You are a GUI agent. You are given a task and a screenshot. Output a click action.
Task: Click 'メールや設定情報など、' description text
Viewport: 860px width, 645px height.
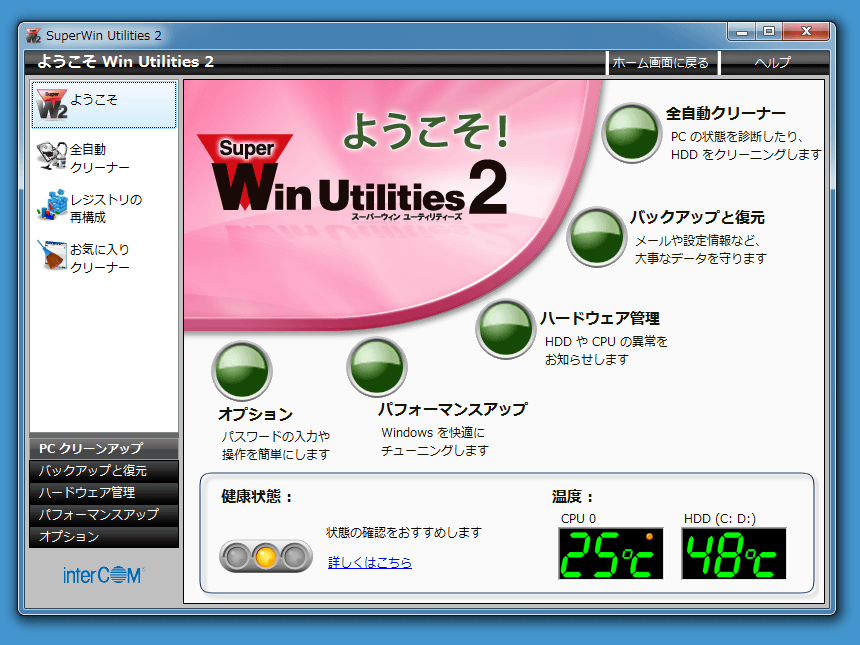point(698,241)
